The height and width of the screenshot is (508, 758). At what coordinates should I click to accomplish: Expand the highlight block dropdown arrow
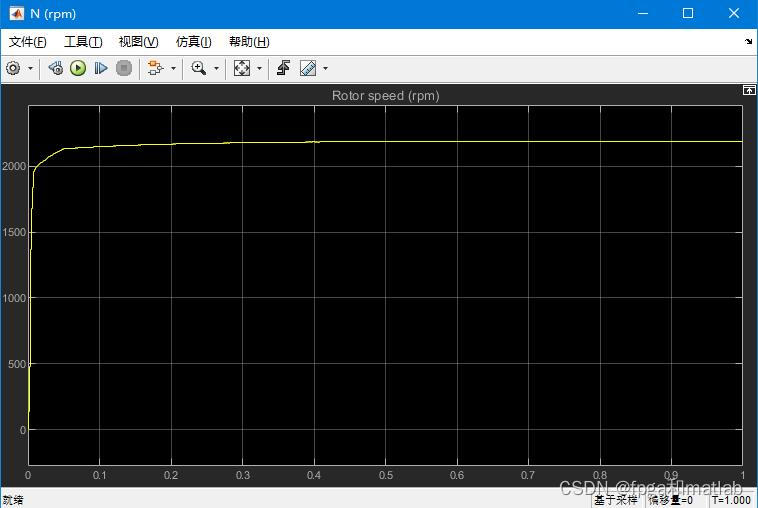pyautogui.click(x=173, y=68)
